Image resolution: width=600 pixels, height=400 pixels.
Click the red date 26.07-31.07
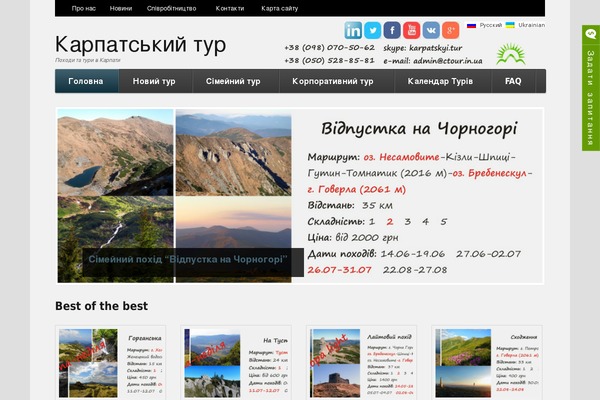339,270
